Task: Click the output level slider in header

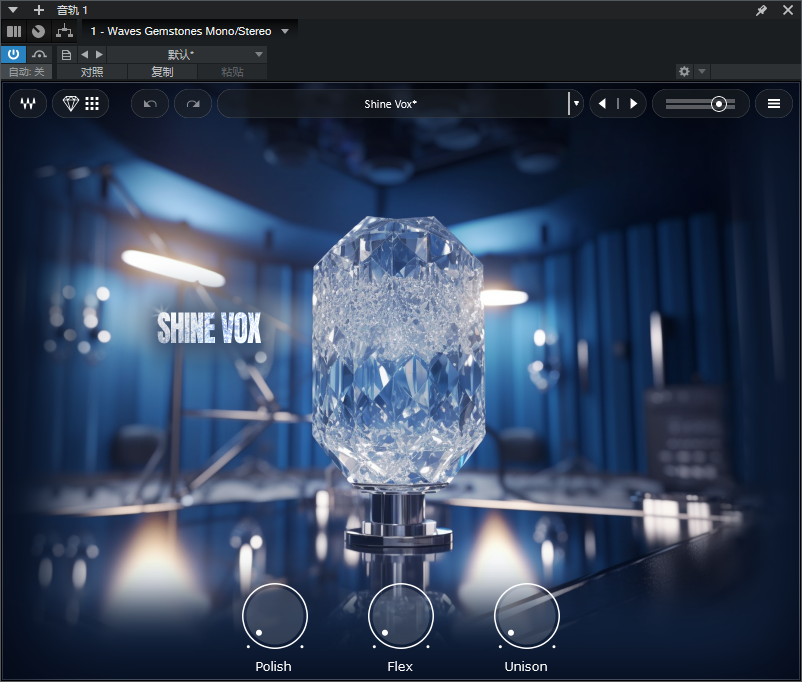Action: pos(701,104)
